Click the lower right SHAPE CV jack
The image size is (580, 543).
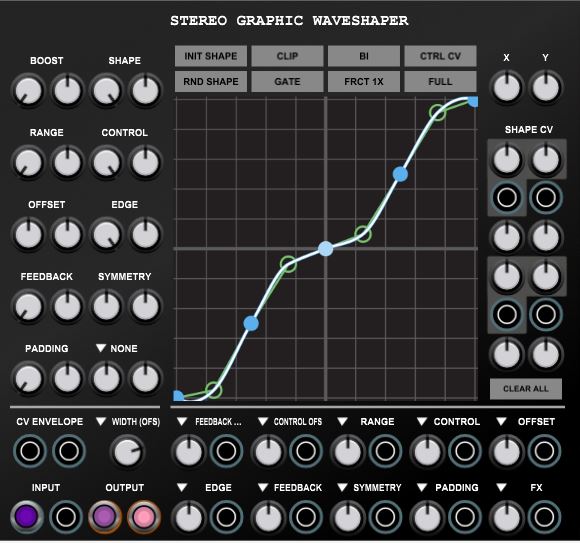click(546, 314)
